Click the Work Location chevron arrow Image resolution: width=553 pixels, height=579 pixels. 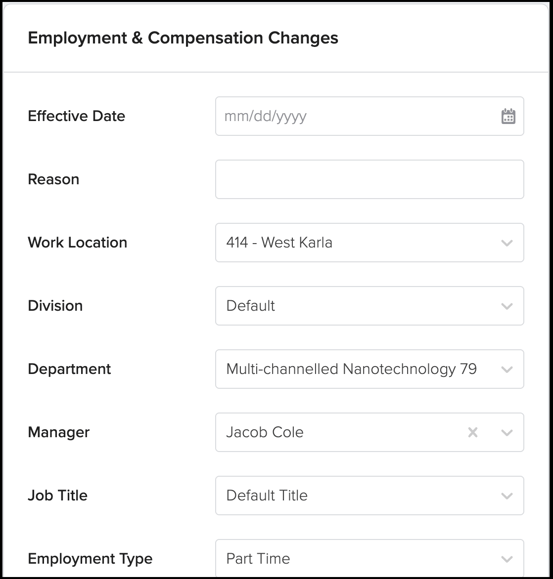click(x=507, y=243)
